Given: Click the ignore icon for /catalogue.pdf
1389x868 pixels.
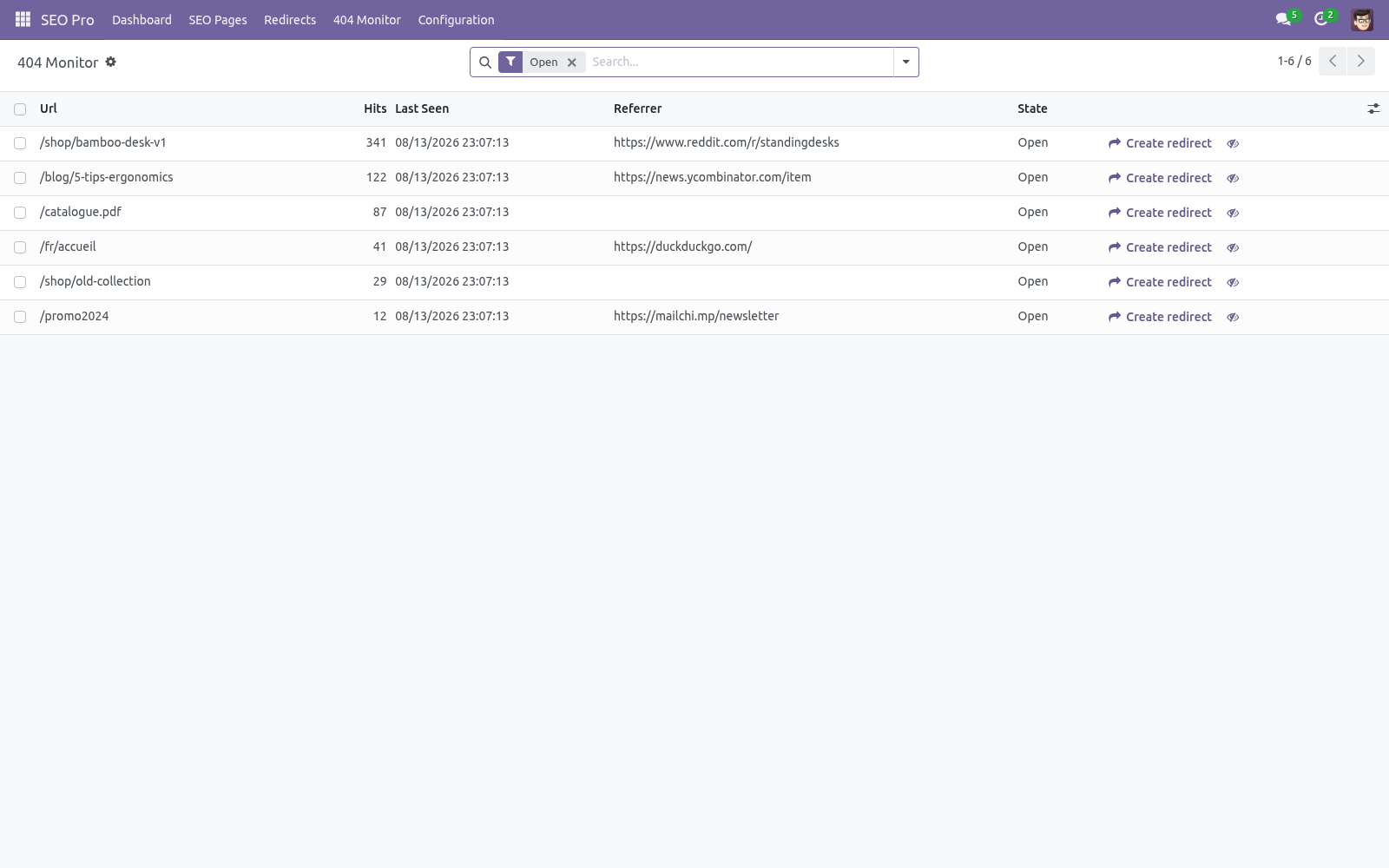Looking at the screenshot, I should [1233, 213].
